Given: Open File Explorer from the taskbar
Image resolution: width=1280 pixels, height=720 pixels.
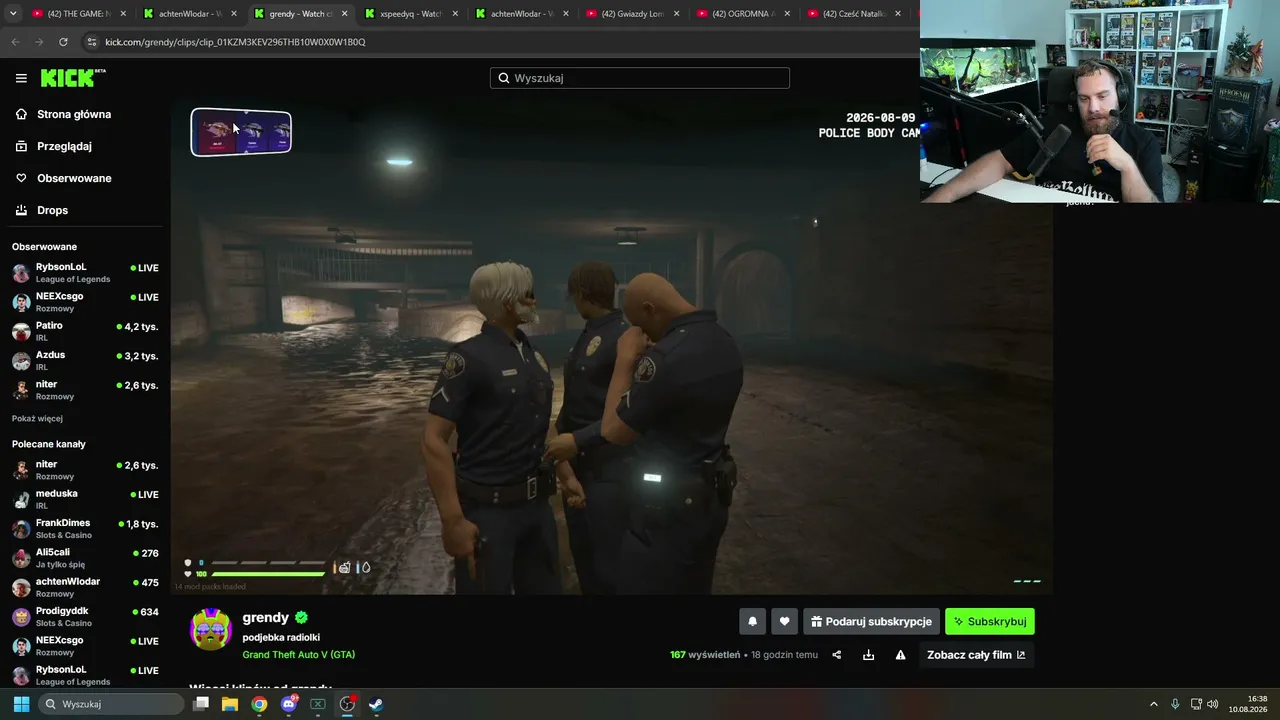Looking at the screenshot, I should coord(230,704).
